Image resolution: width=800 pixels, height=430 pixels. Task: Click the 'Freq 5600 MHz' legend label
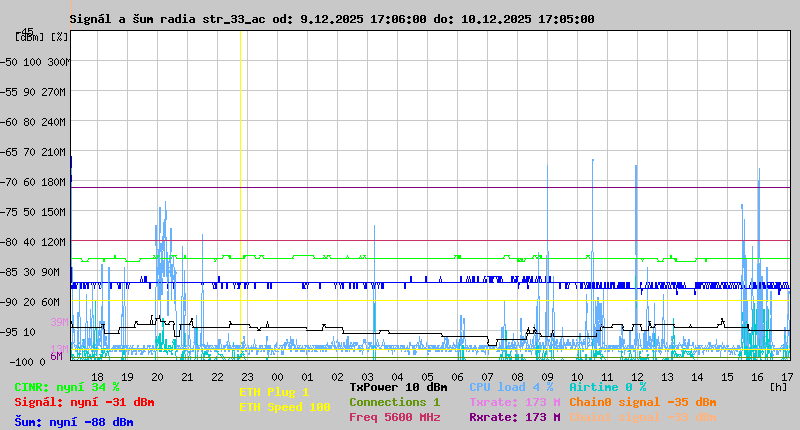click(395, 417)
